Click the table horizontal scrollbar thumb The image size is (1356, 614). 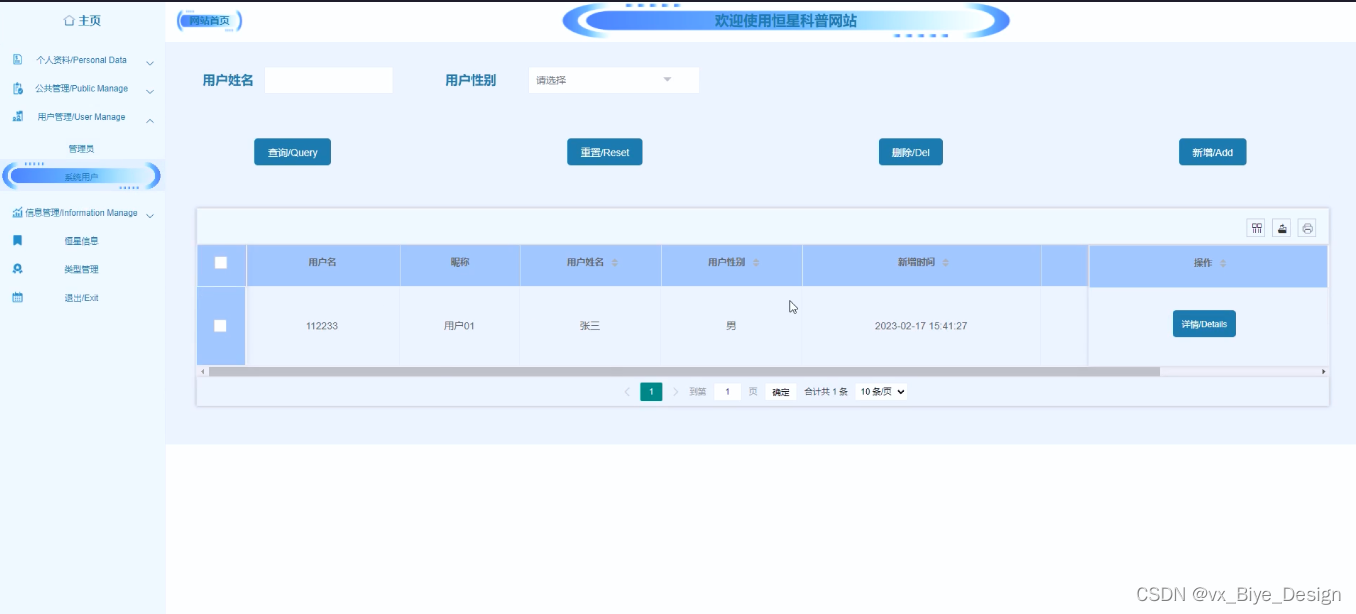click(684, 371)
